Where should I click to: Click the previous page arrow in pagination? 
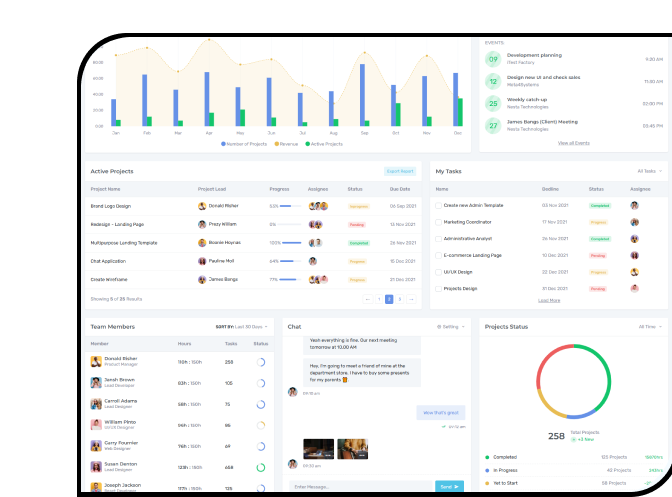[x=367, y=299]
